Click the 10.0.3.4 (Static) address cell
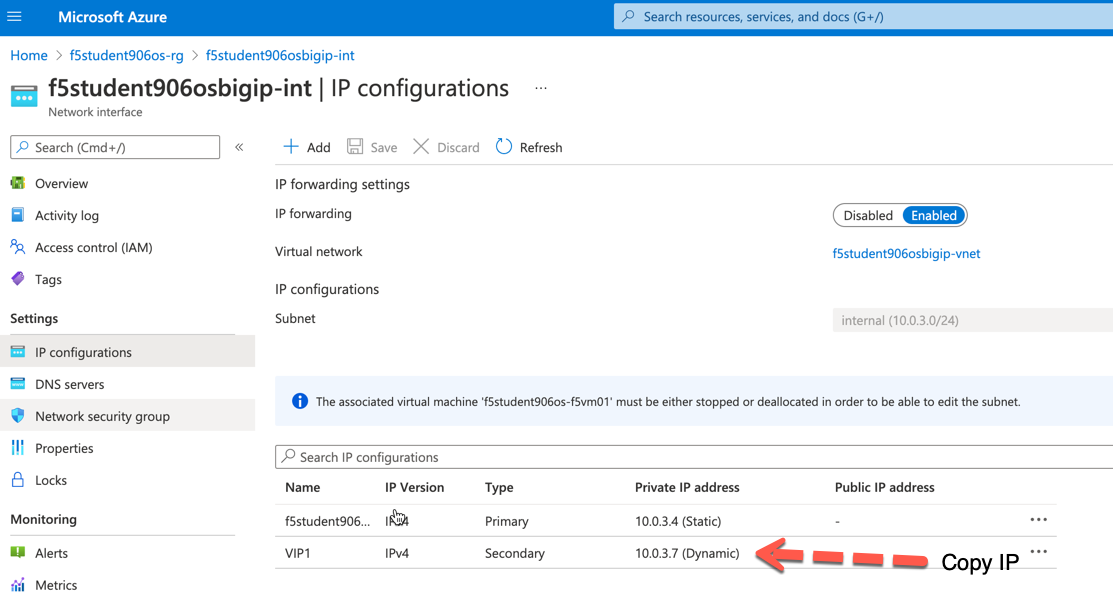Image resolution: width=1113 pixels, height=603 pixels. click(678, 521)
